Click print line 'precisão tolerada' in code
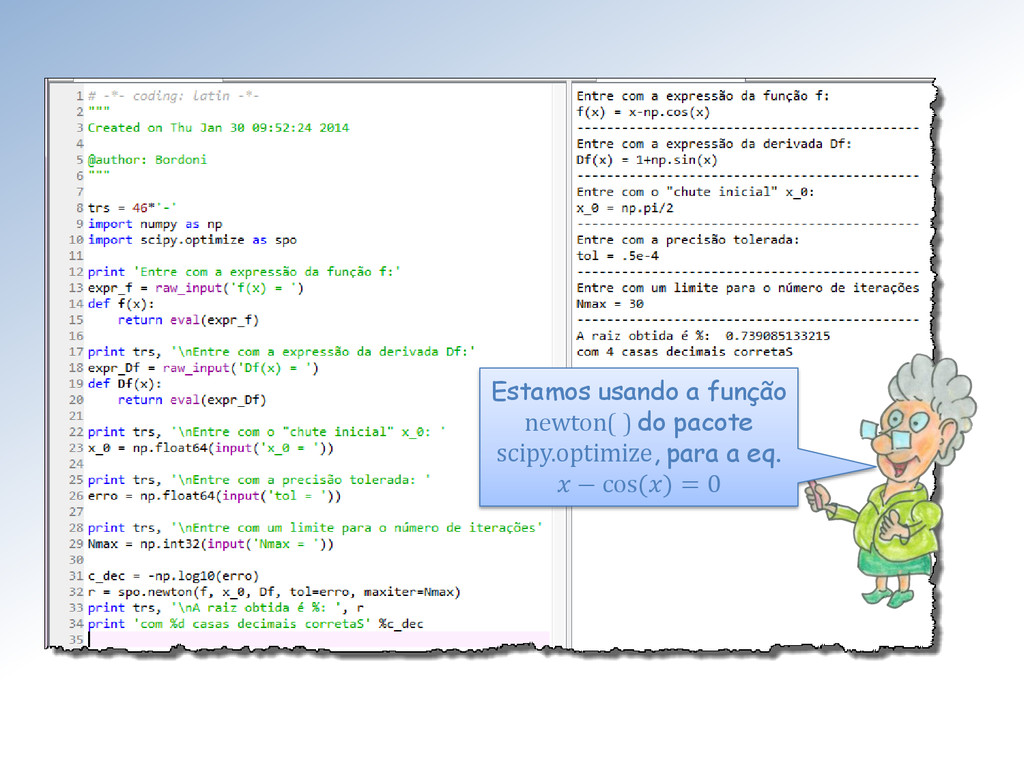The image size is (1024, 768). [259, 480]
